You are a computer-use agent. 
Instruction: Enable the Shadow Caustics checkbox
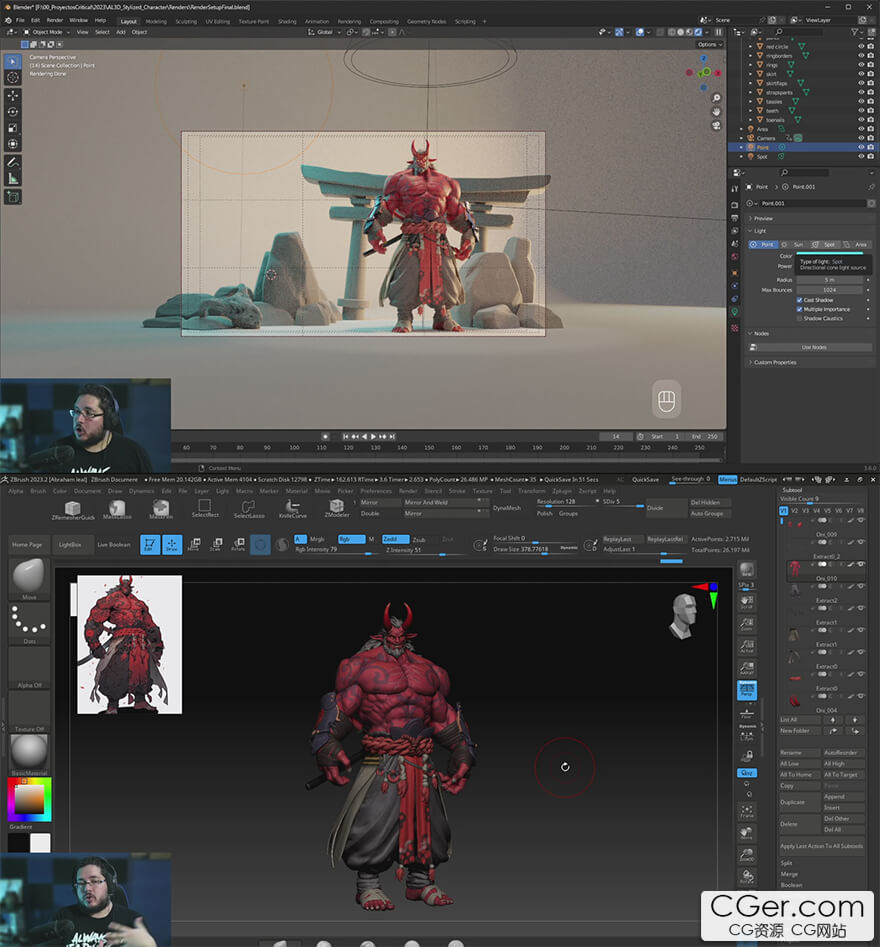[800, 318]
